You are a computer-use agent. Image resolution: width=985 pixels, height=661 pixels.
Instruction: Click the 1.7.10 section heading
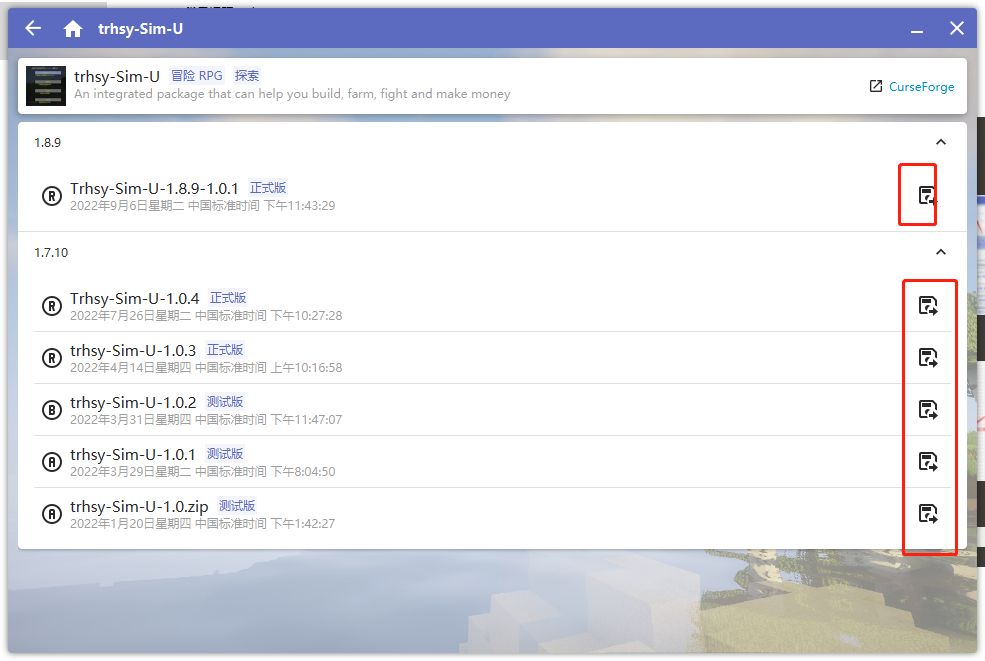coord(51,253)
